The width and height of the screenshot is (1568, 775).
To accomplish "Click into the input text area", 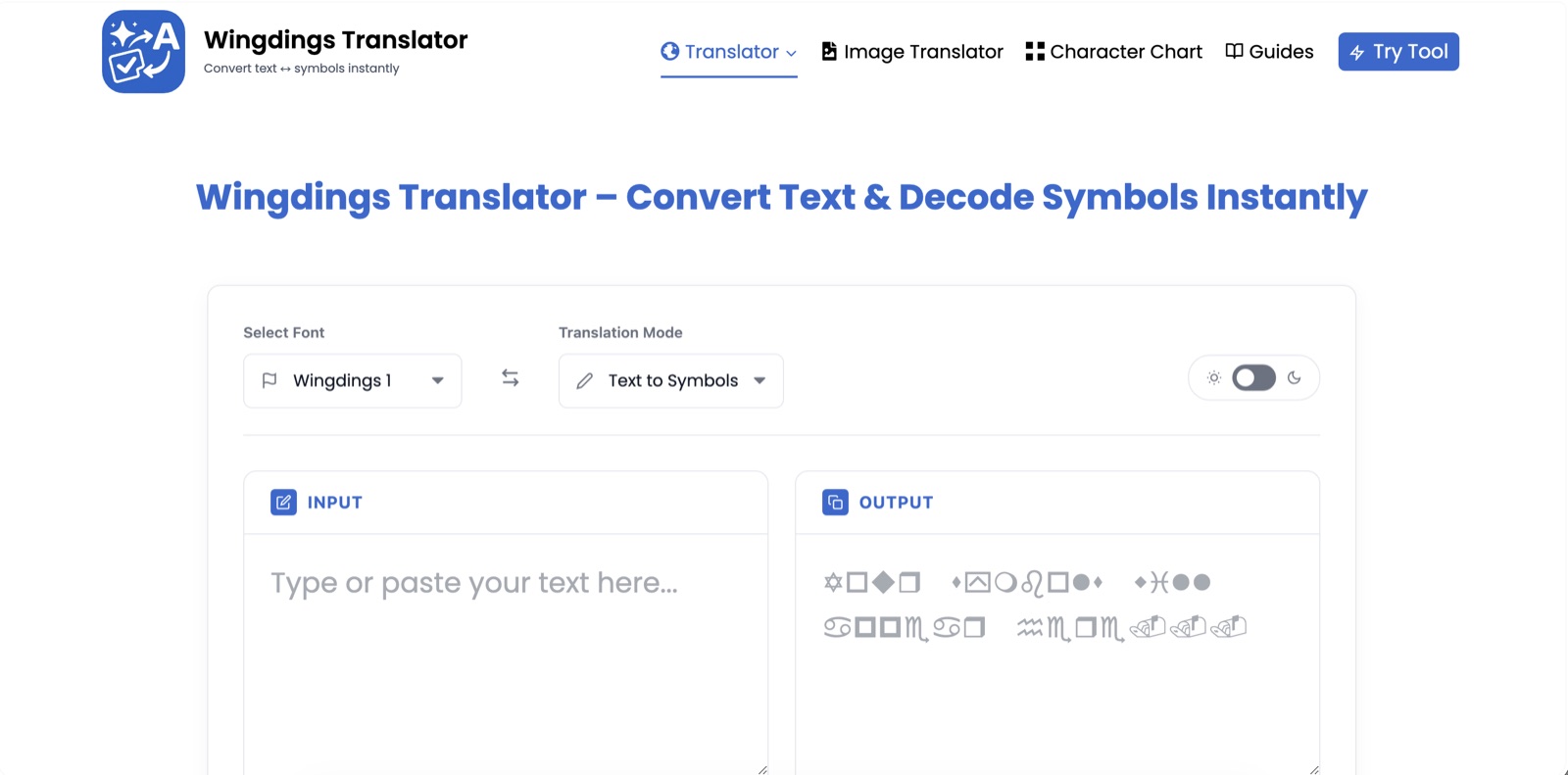I will 506,654.
